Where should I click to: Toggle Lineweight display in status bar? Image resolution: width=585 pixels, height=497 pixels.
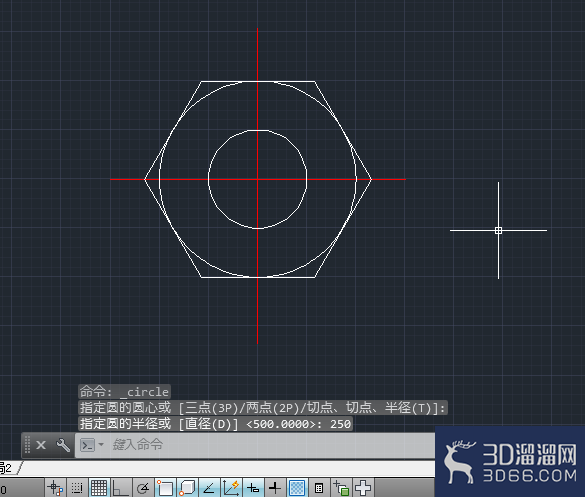coord(275,488)
